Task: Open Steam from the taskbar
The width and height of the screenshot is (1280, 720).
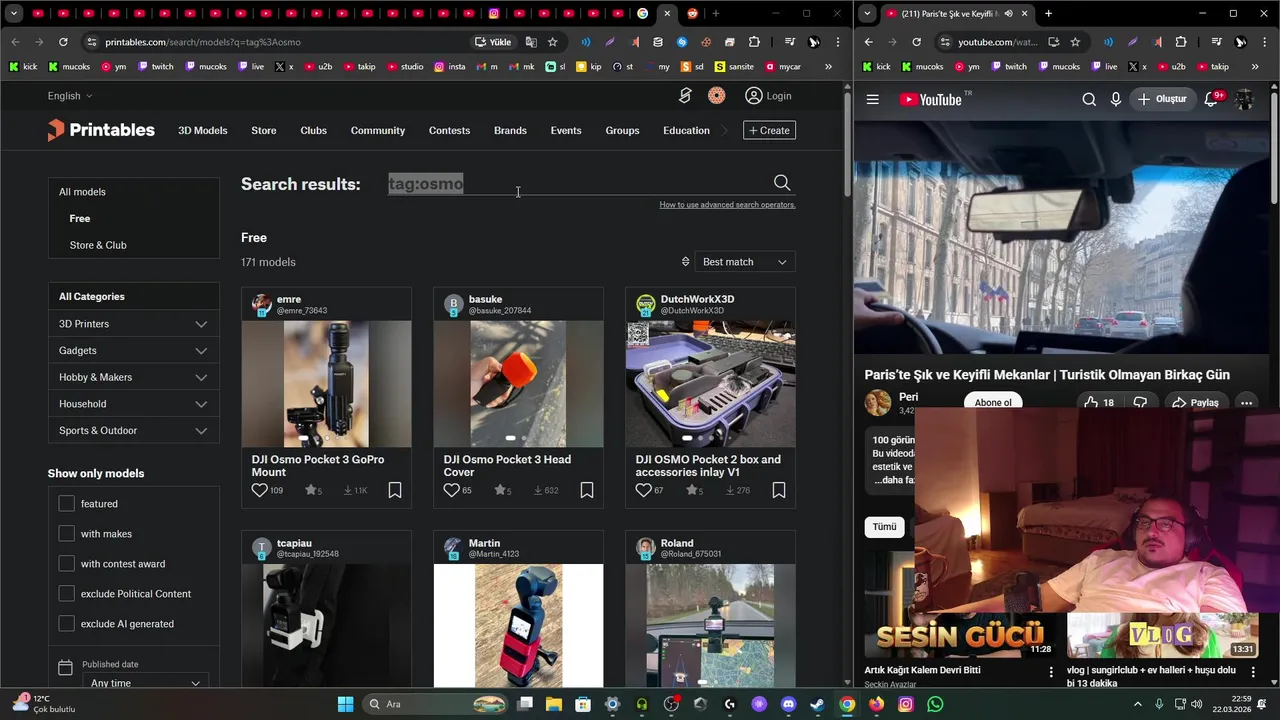Action: tap(817, 704)
